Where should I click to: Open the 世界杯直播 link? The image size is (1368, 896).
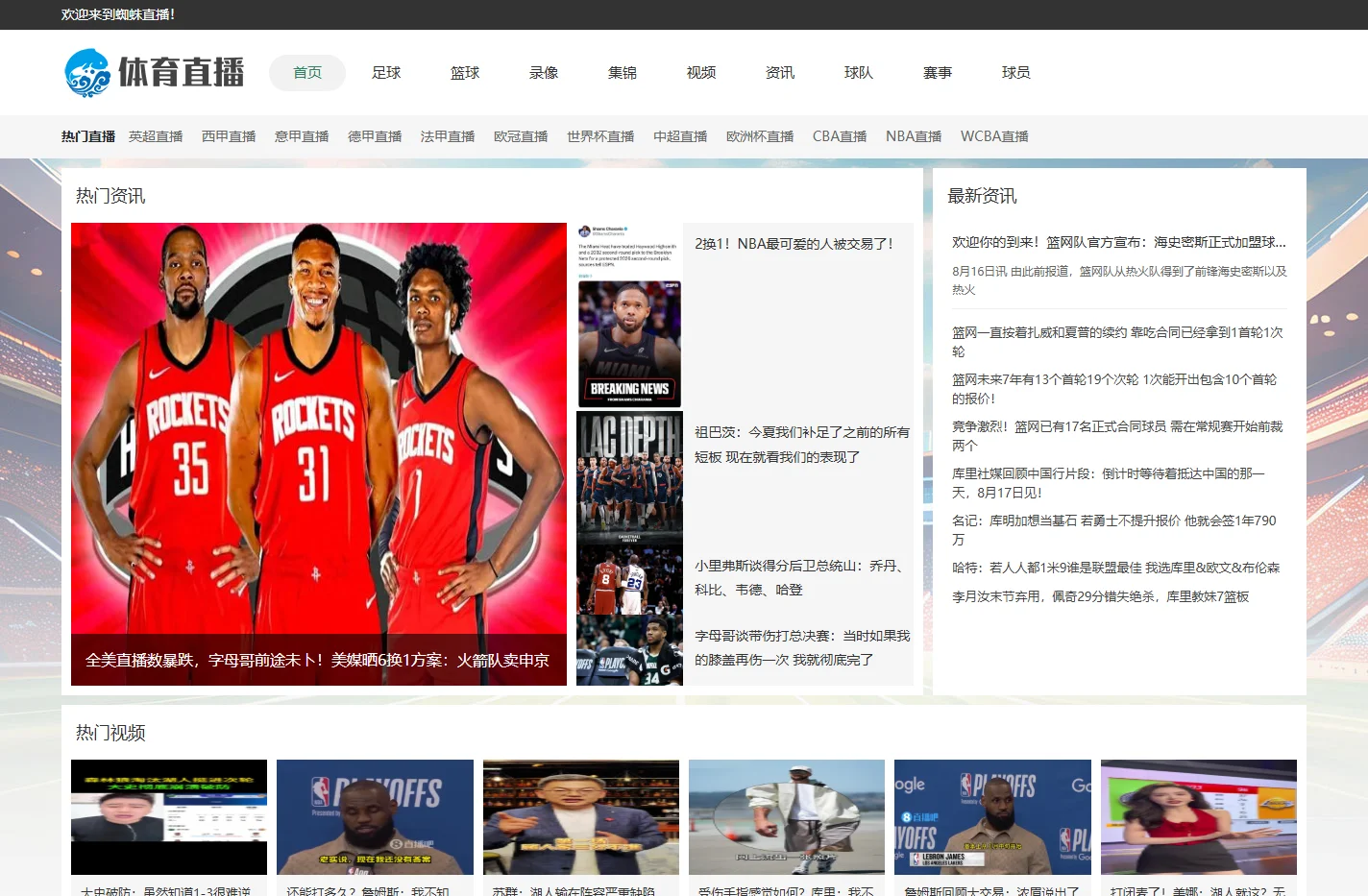pos(600,136)
